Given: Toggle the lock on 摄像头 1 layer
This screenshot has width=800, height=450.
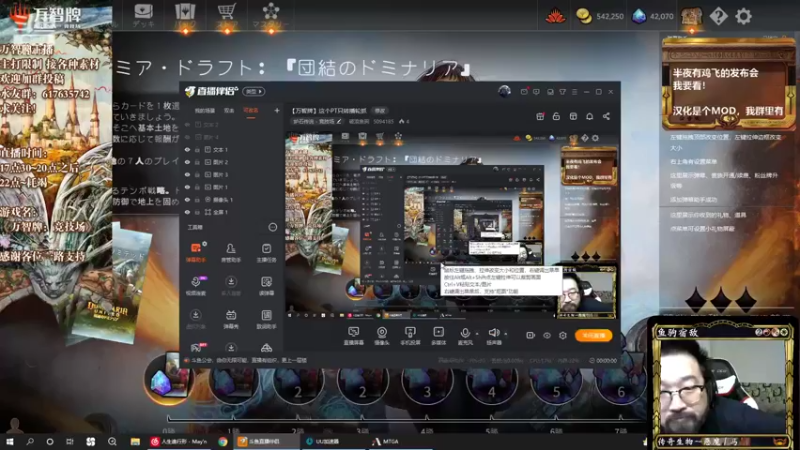Looking at the screenshot, I should click(197, 199).
